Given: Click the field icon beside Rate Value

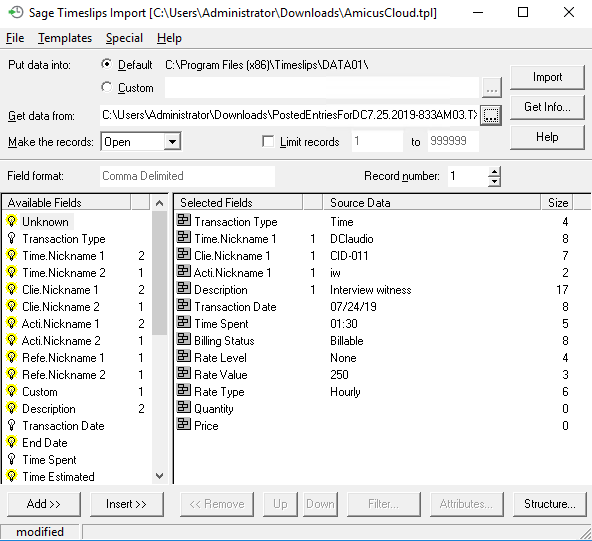Looking at the screenshot, I should pos(184,373).
